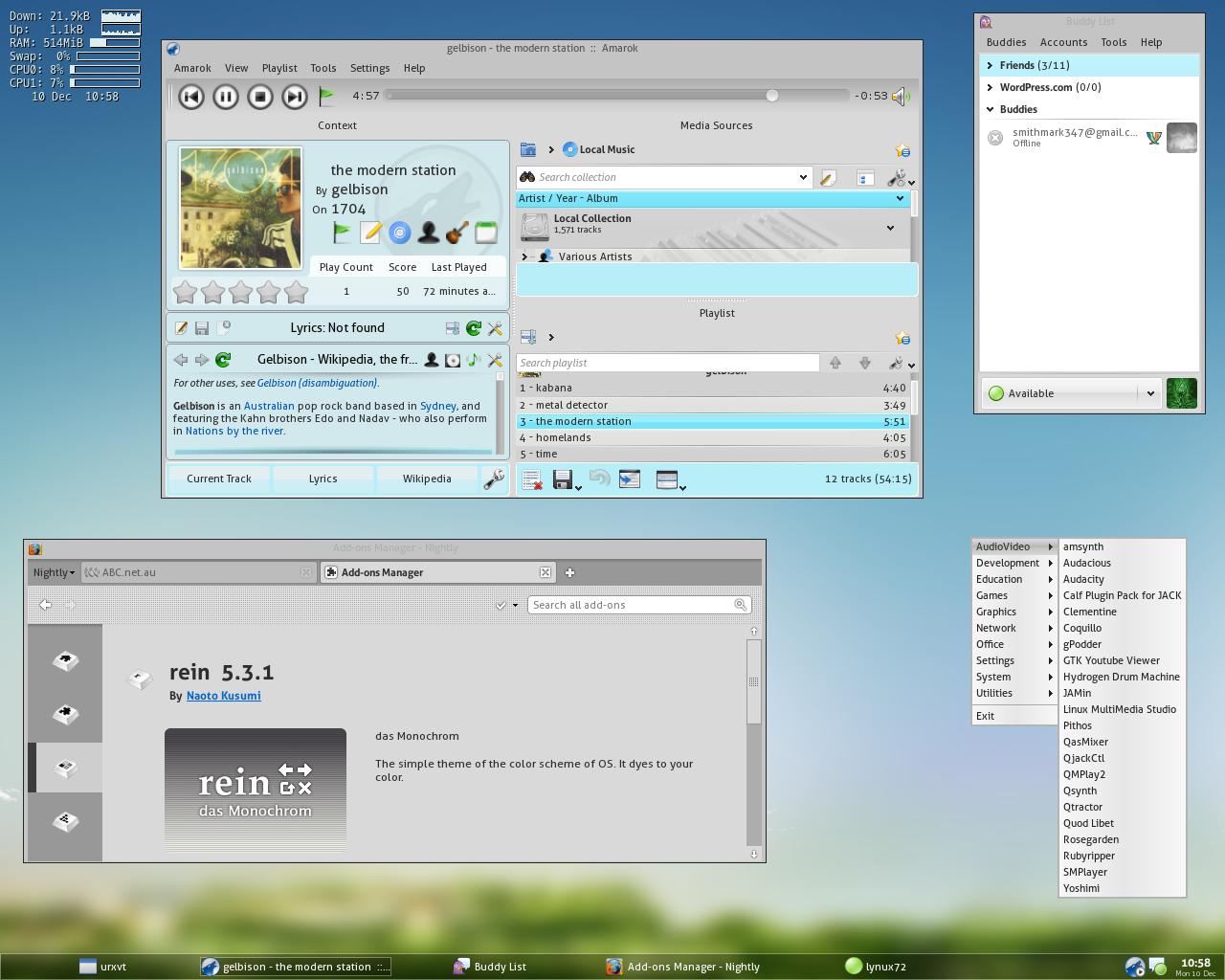Collapse the Buddies group in Buddy List
1225x980 pixels.
pos(990,109)
